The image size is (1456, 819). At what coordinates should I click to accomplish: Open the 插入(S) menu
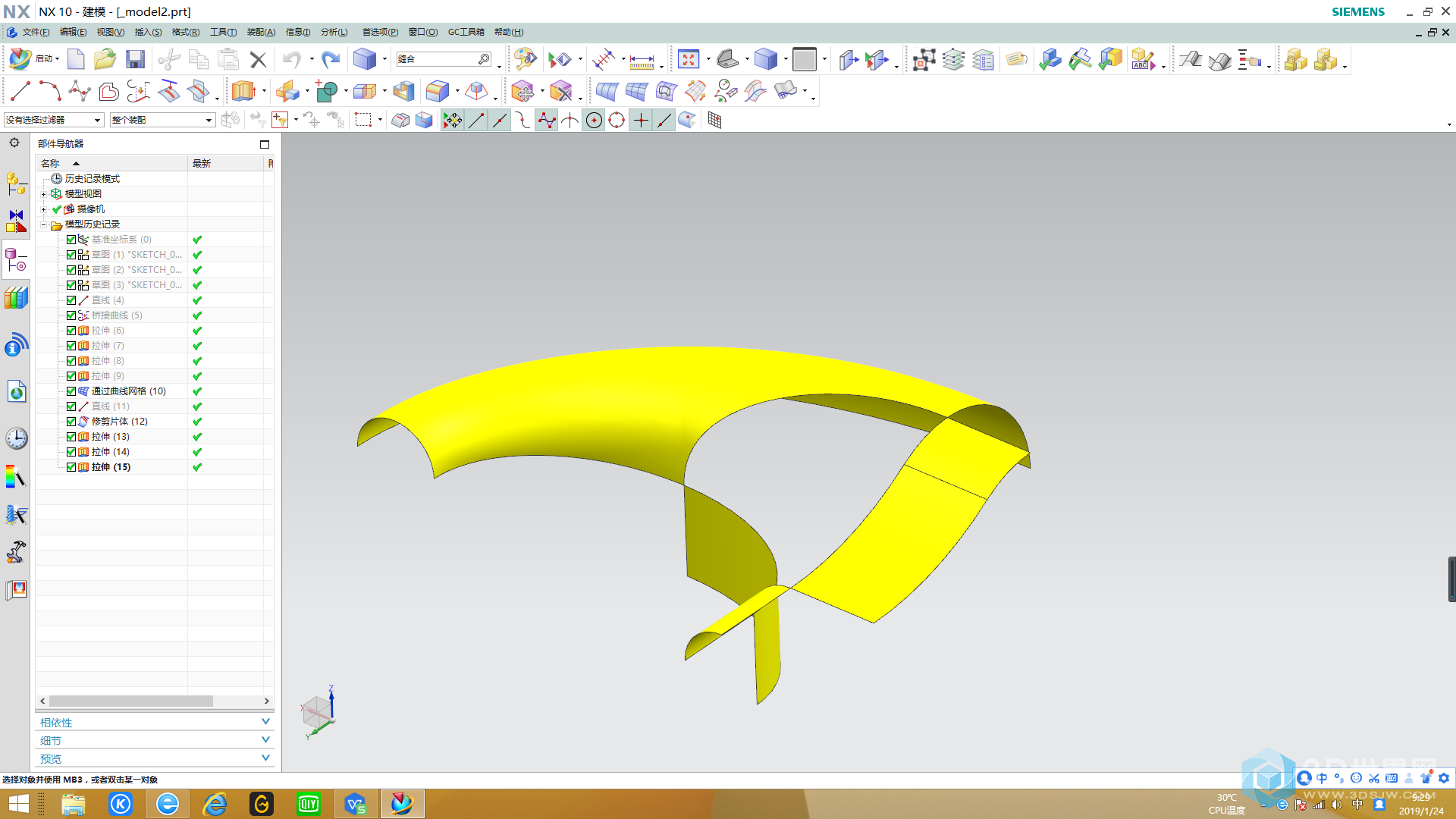coord(148,32)
